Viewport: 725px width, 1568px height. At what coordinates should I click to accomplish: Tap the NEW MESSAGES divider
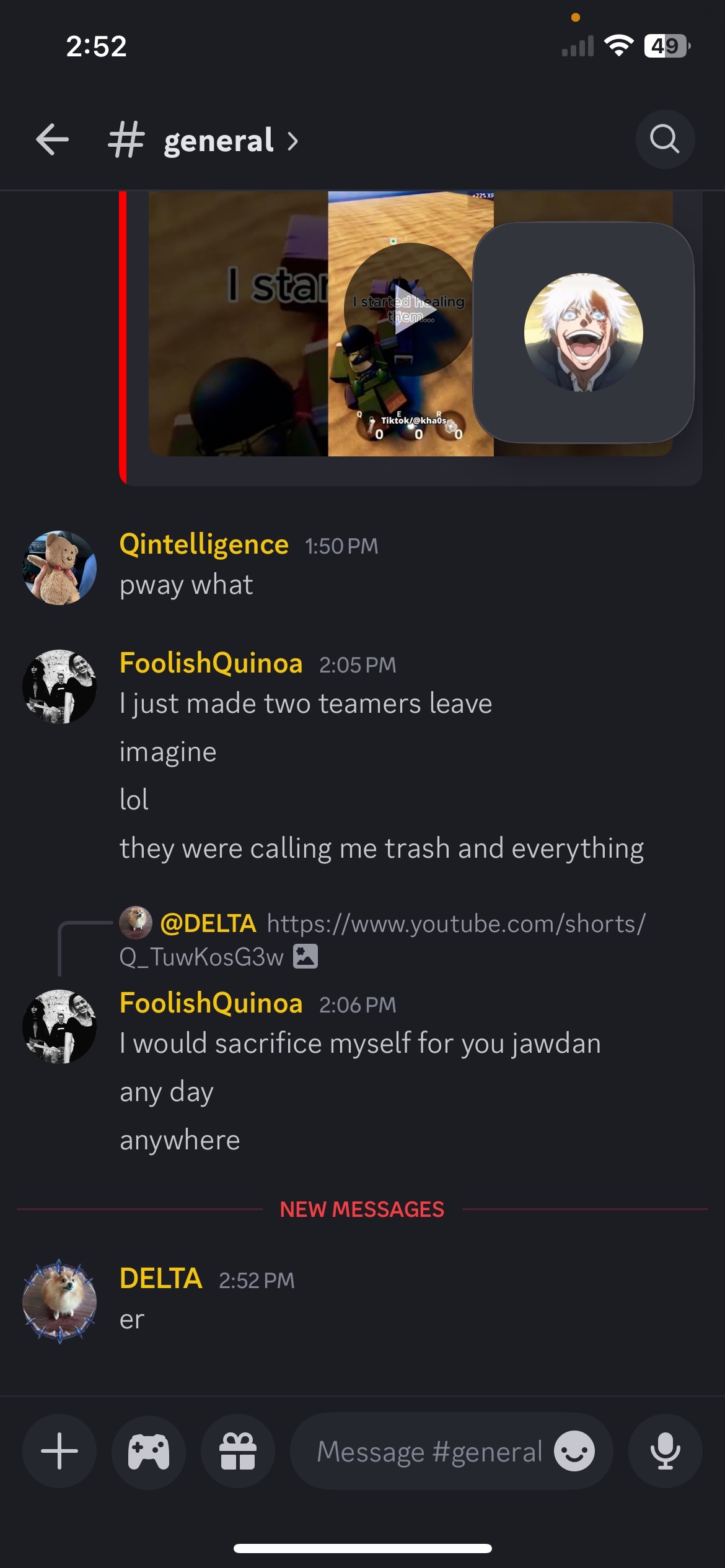(x=362, y=1209)
